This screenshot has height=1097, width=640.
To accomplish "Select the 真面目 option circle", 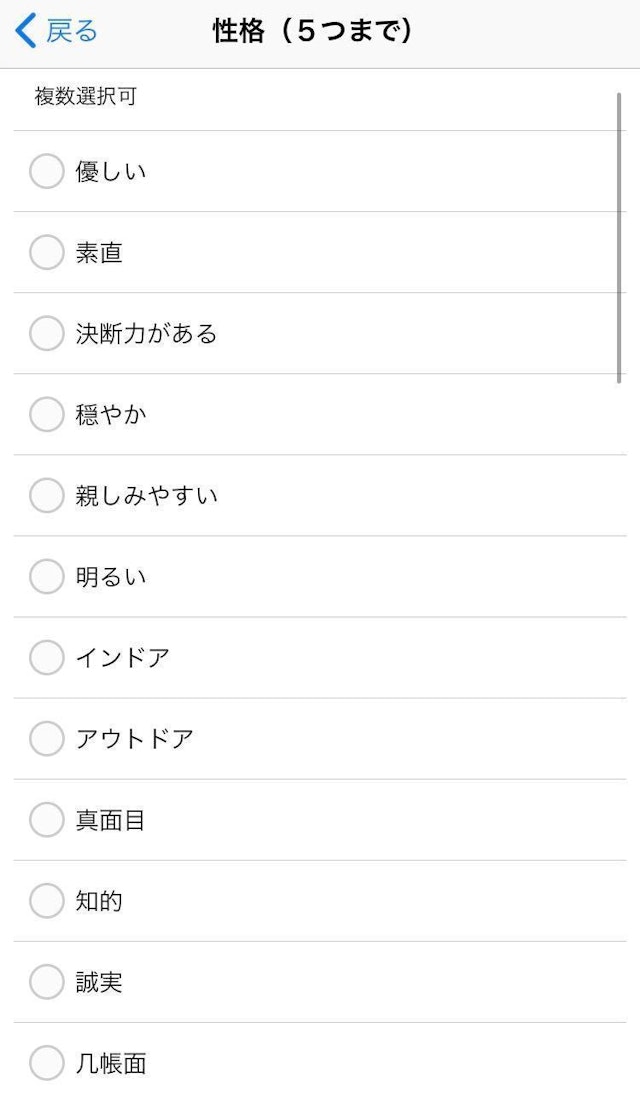I will (x=47, y=820).
